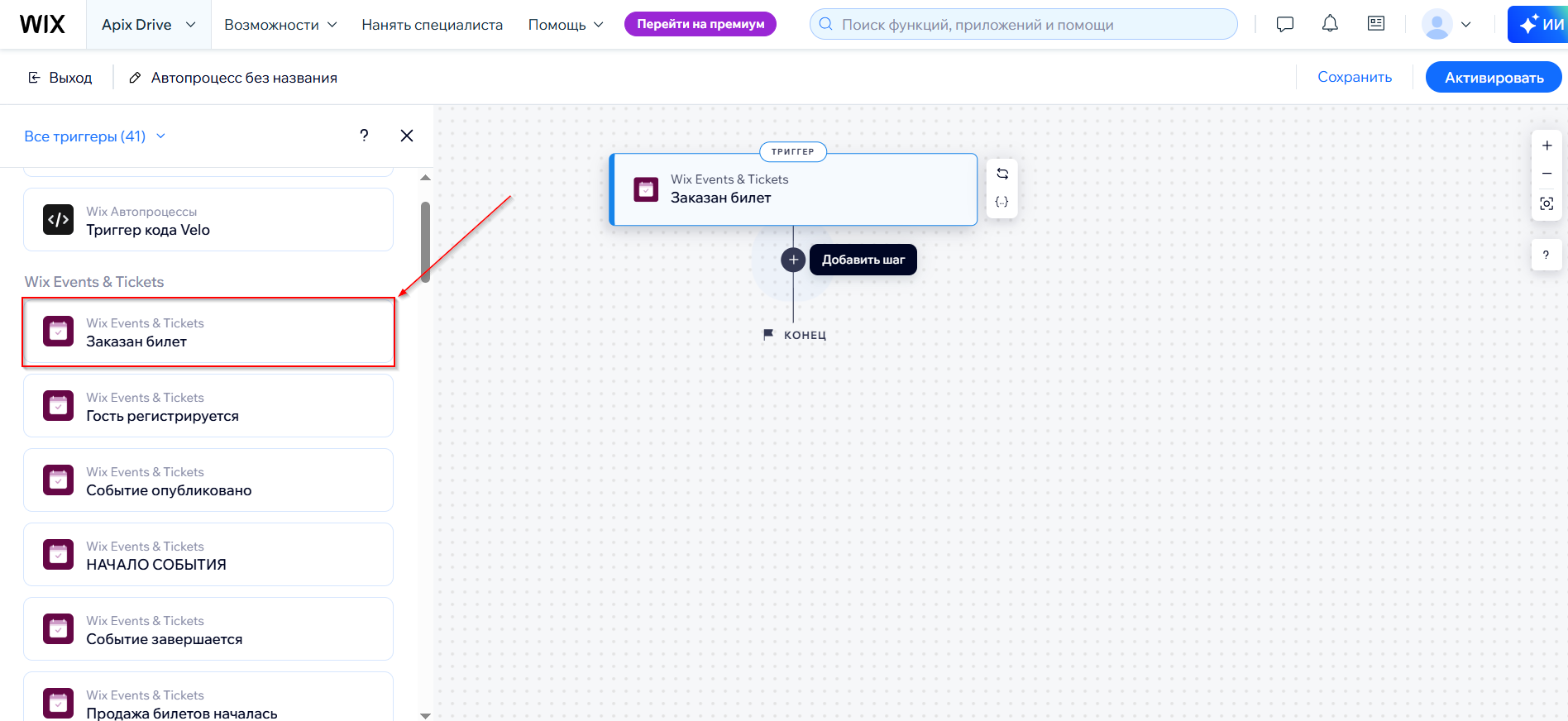Click the Активировать button
The image size is (1568, 721).
(1494, 77)
